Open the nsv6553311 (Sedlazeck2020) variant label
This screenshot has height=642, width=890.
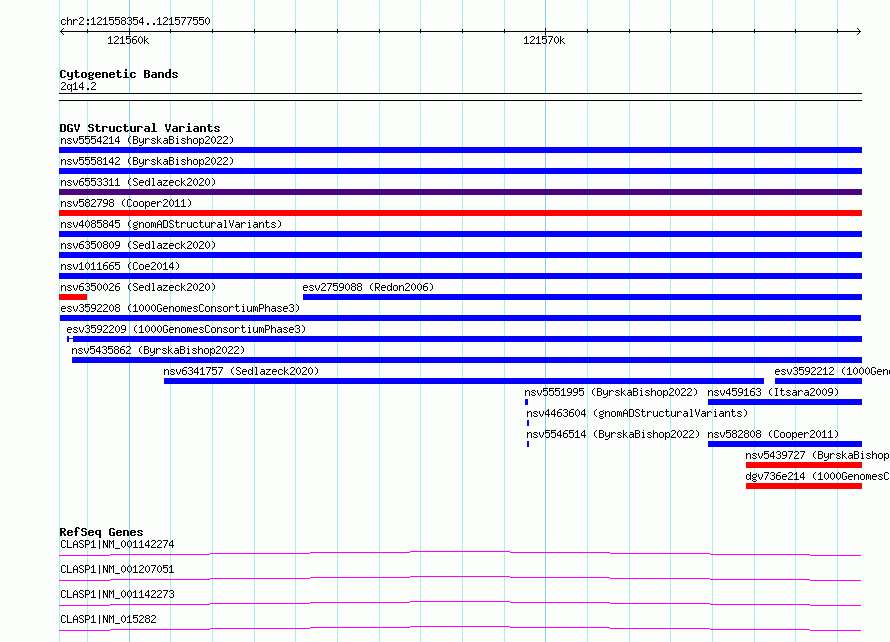pos(138,182)
